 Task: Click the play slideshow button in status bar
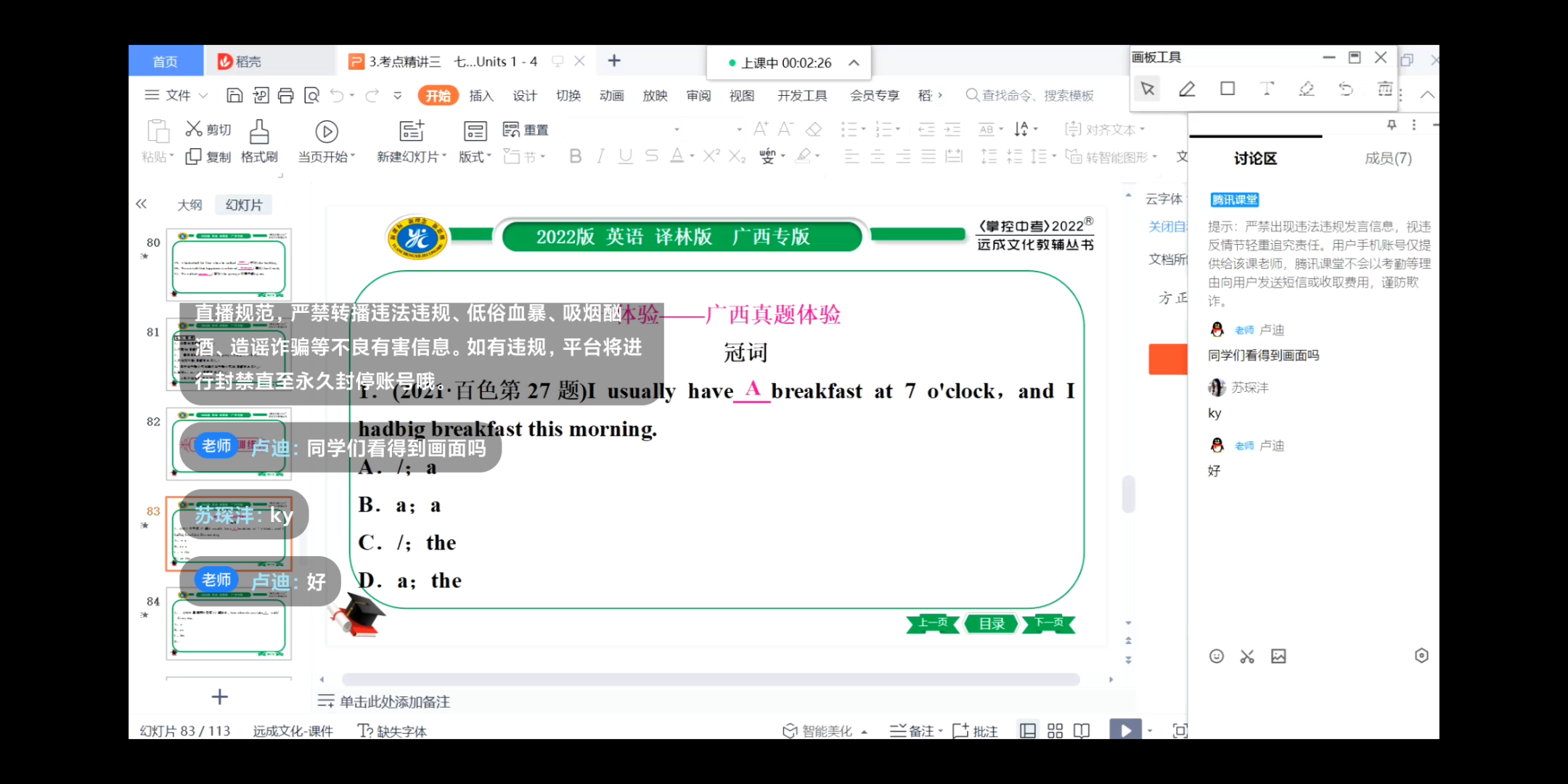click(1125, 730)
